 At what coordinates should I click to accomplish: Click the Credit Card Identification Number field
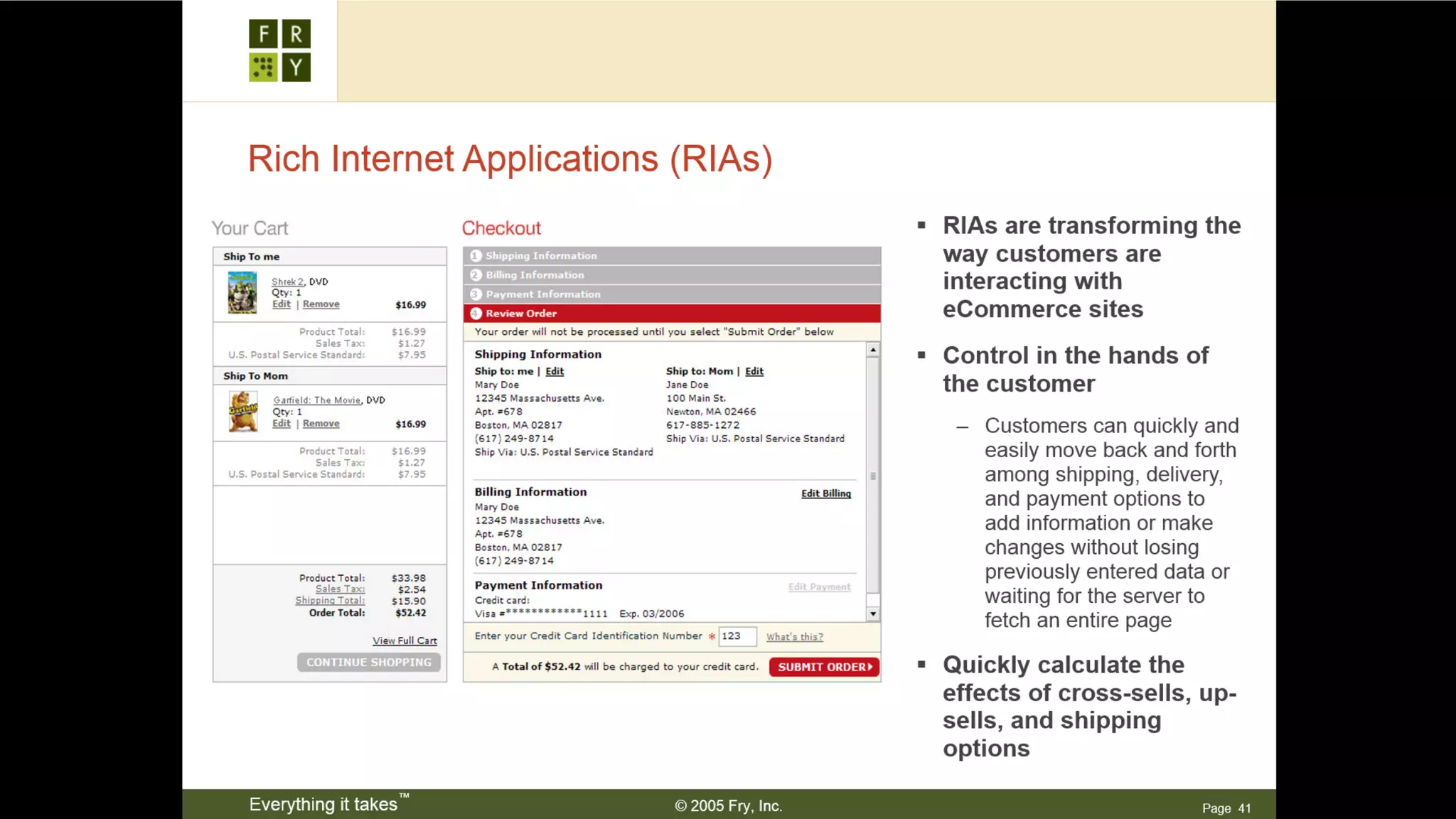click(x=737, y=636)
